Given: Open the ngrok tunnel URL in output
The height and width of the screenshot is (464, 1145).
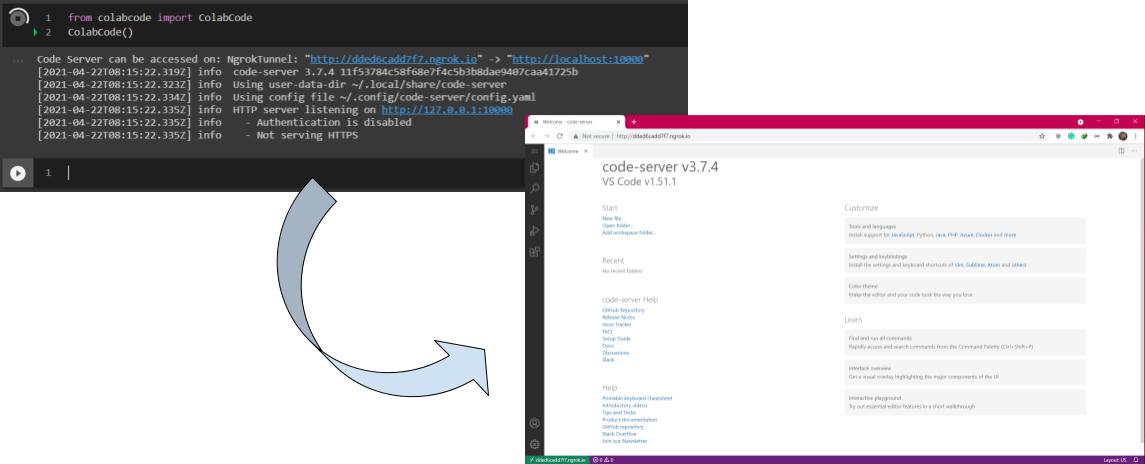Looking at the screenshot, I should click(394, 58).
